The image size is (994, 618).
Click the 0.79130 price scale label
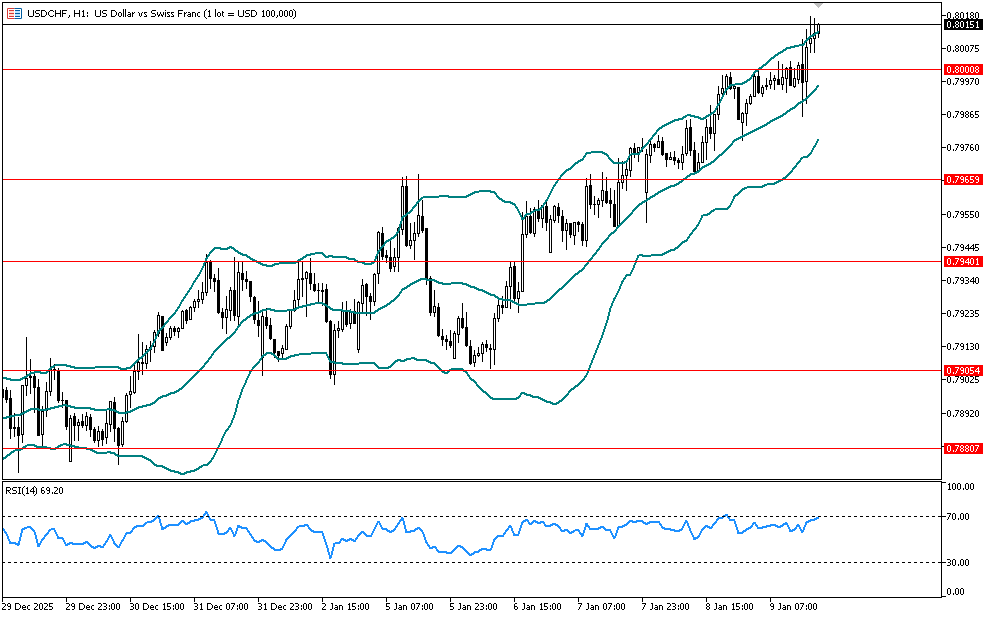point(962,347)
